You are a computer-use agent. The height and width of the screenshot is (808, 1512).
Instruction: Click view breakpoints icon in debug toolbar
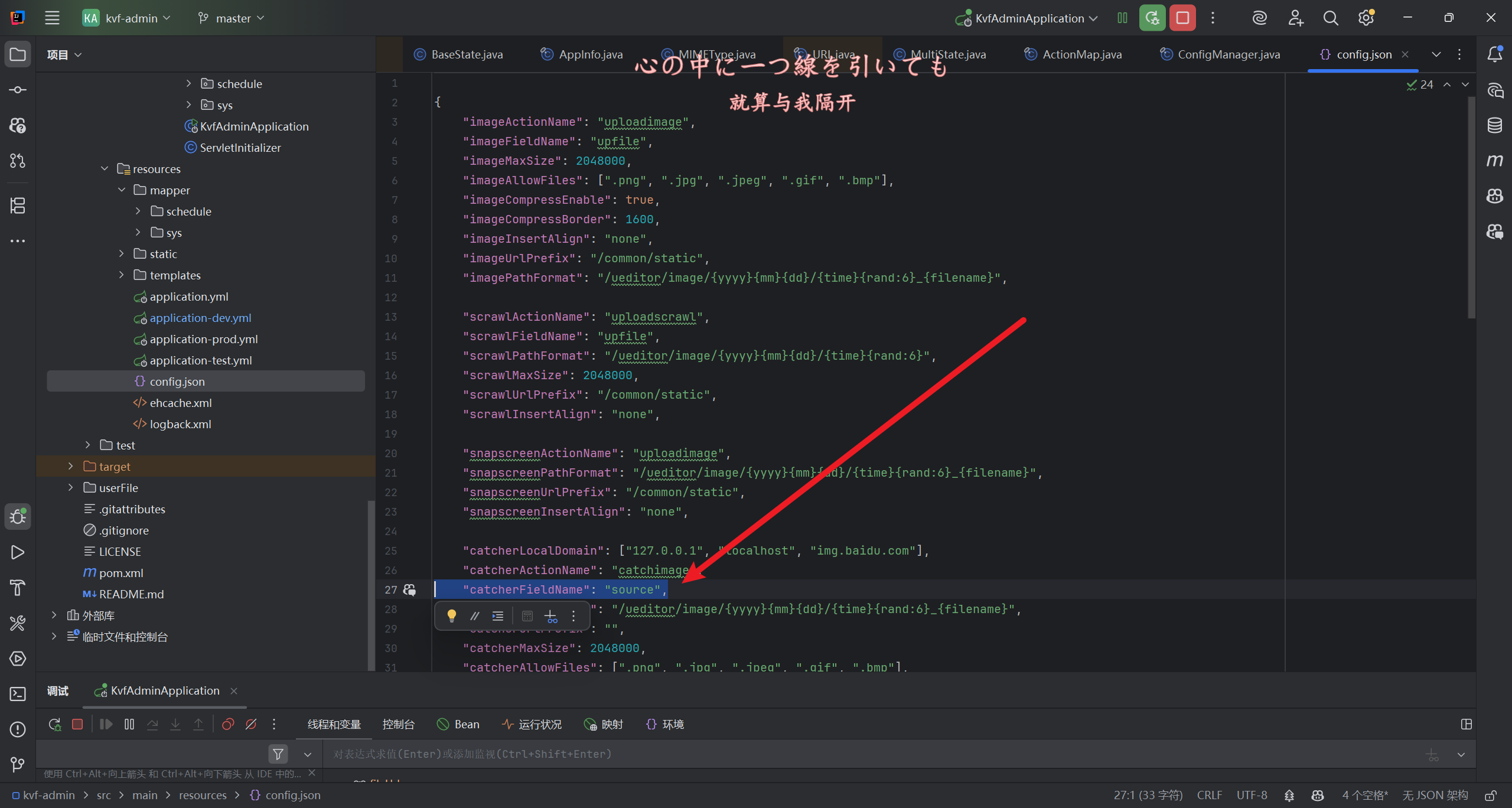point(228,724)
